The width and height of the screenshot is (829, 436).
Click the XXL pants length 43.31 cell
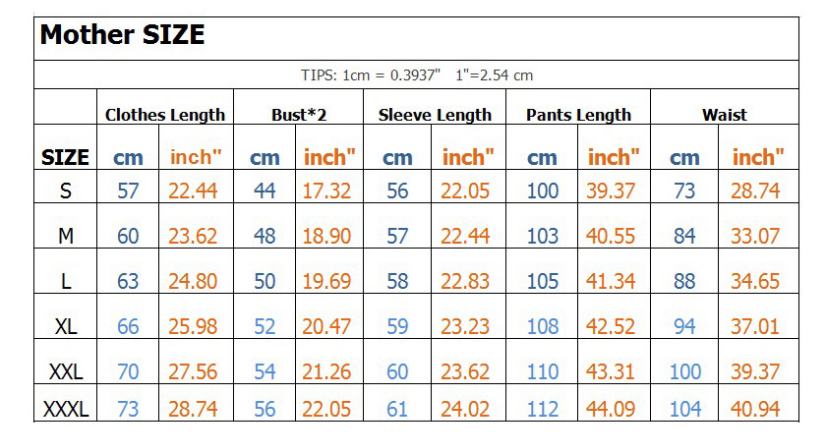tap(611, 372)
